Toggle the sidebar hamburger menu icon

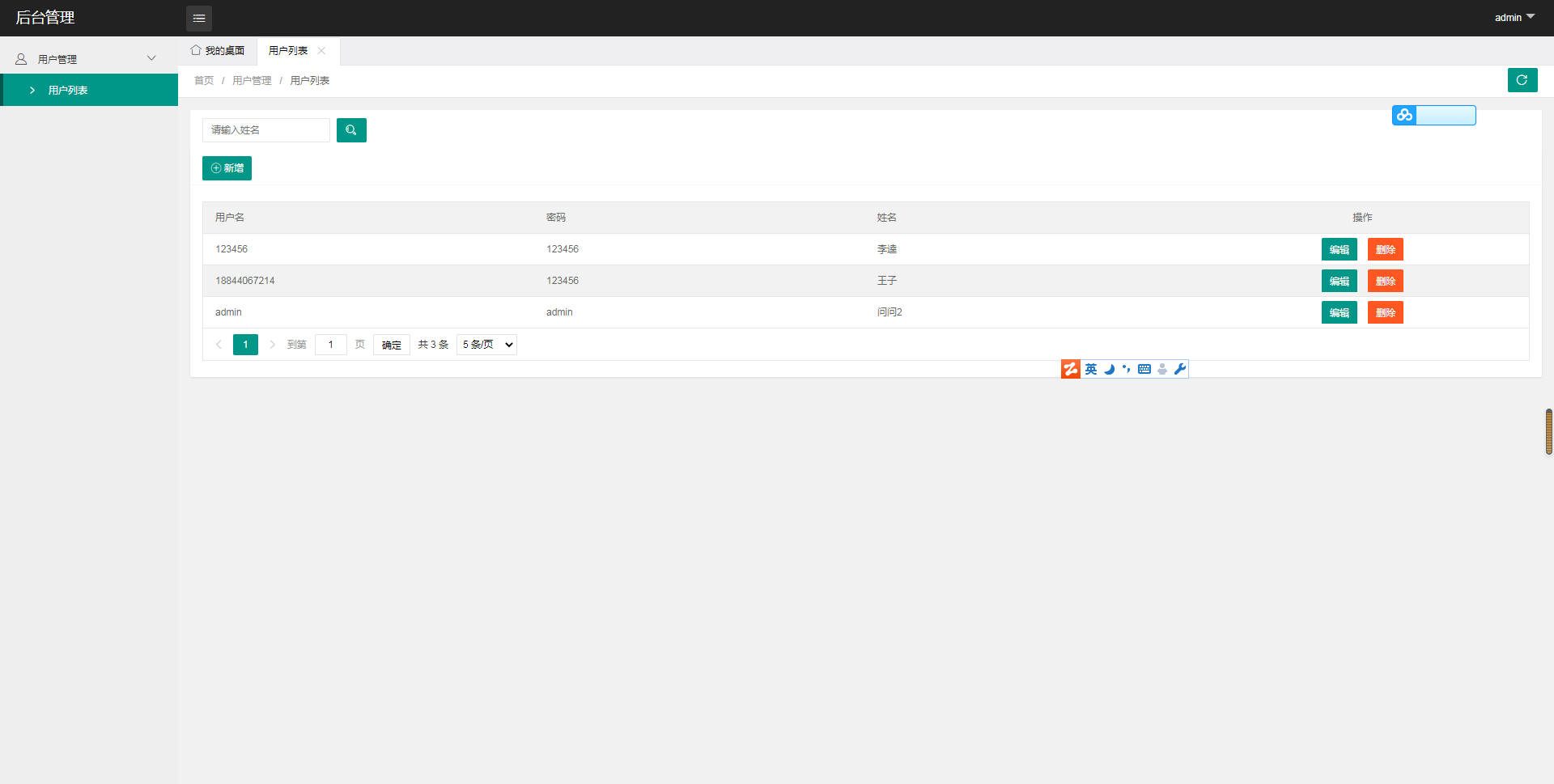199,18
